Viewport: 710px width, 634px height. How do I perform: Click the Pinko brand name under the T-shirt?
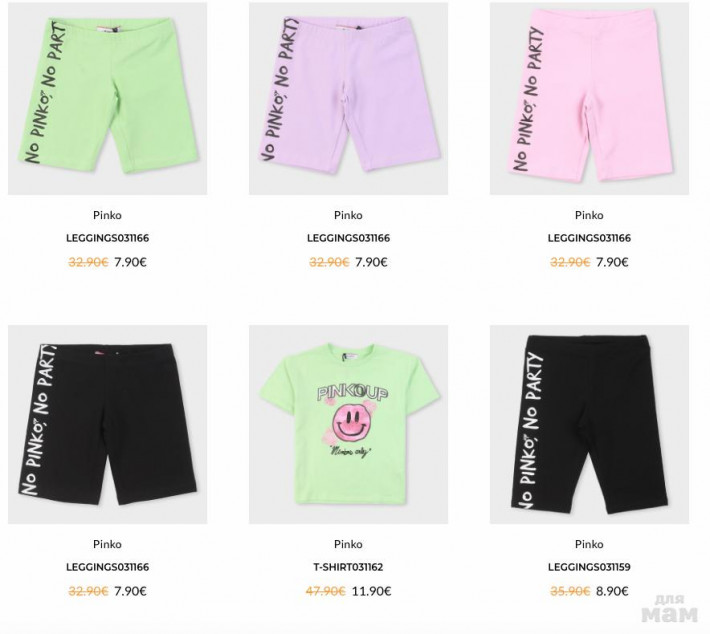pyautogui.click(x=348, y=544)
